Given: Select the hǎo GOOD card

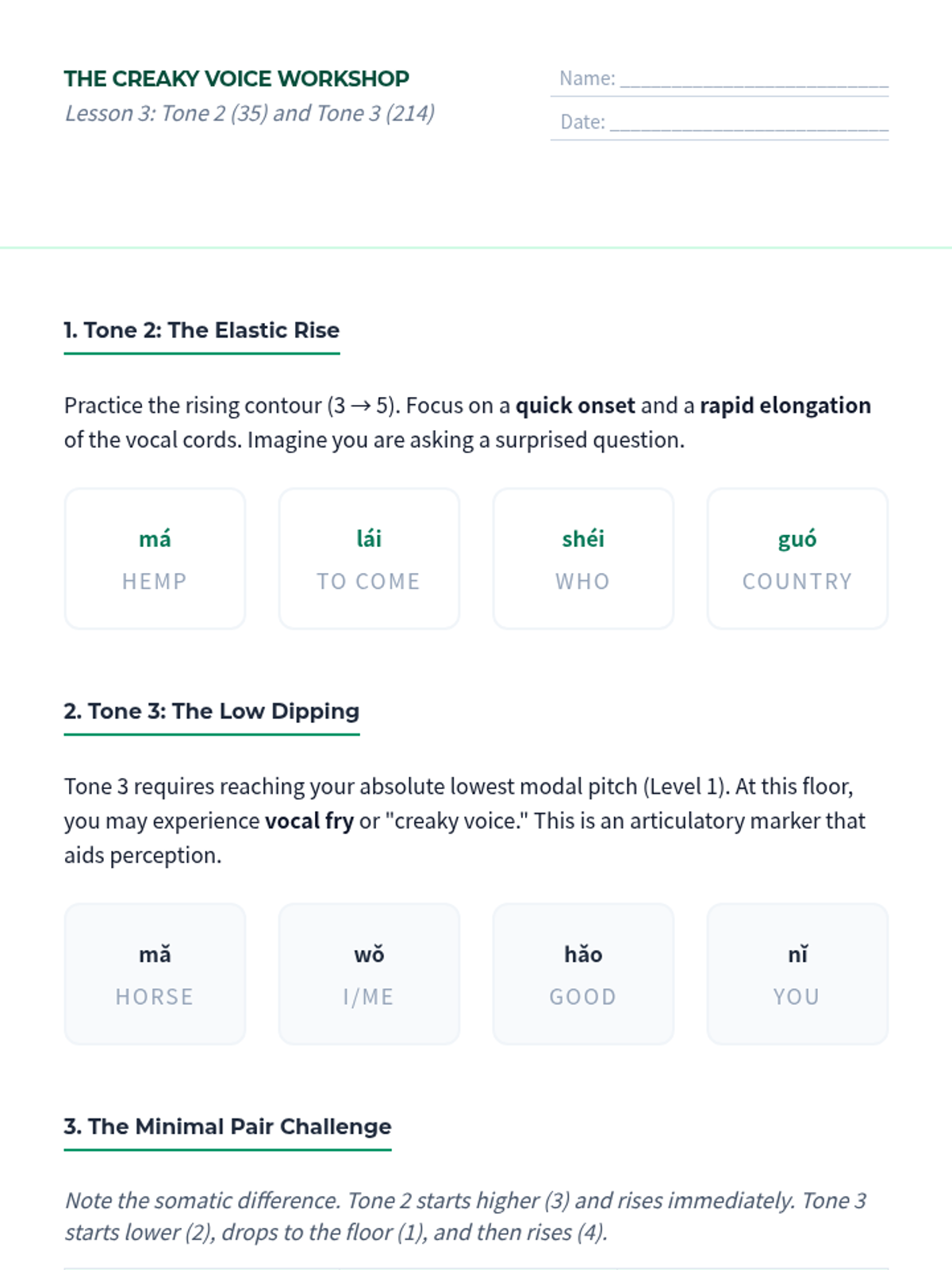Looking at the screenshot, I should (x=583, y=974).
